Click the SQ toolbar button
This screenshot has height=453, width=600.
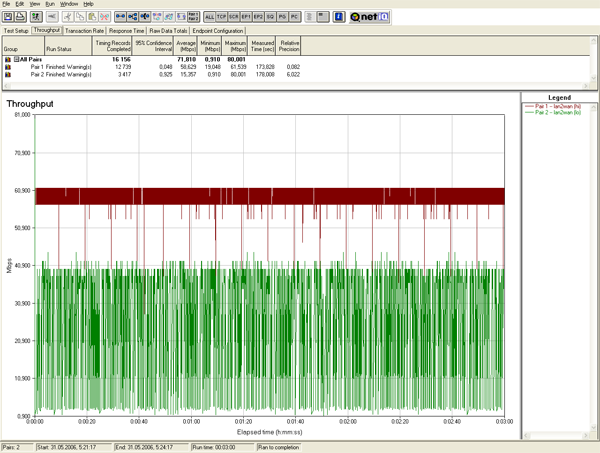click(271, 17)
